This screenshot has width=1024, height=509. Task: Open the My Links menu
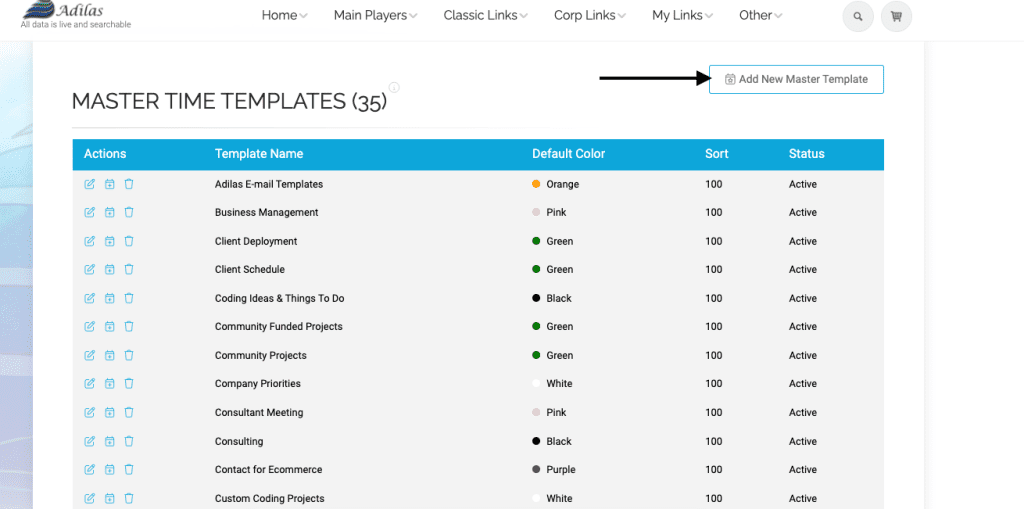point(682,15)
